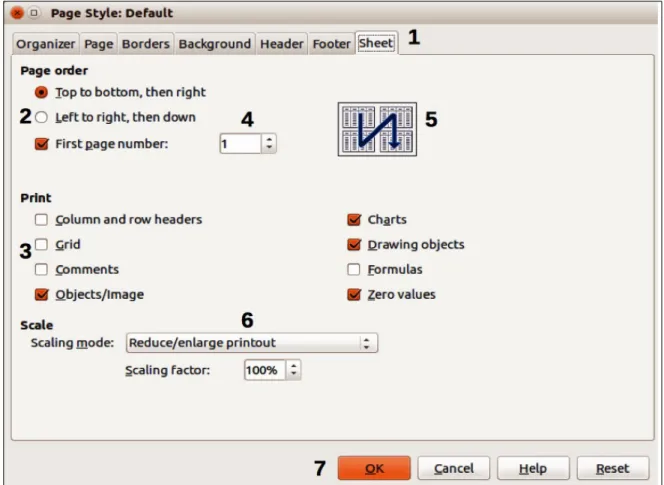Screen dimensions: 664x485
Task: Open the Help button
Action: pyautogui.click(x=533, y=468)
